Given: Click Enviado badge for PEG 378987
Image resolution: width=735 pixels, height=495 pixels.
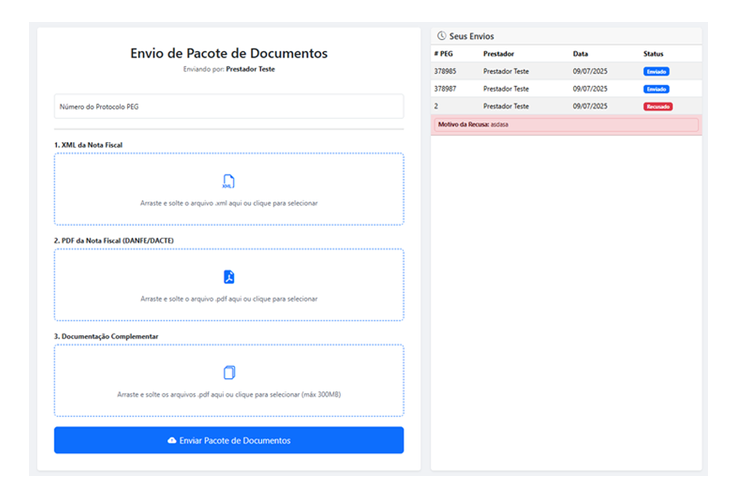Looking at the screenshot, I should [656, 89].
